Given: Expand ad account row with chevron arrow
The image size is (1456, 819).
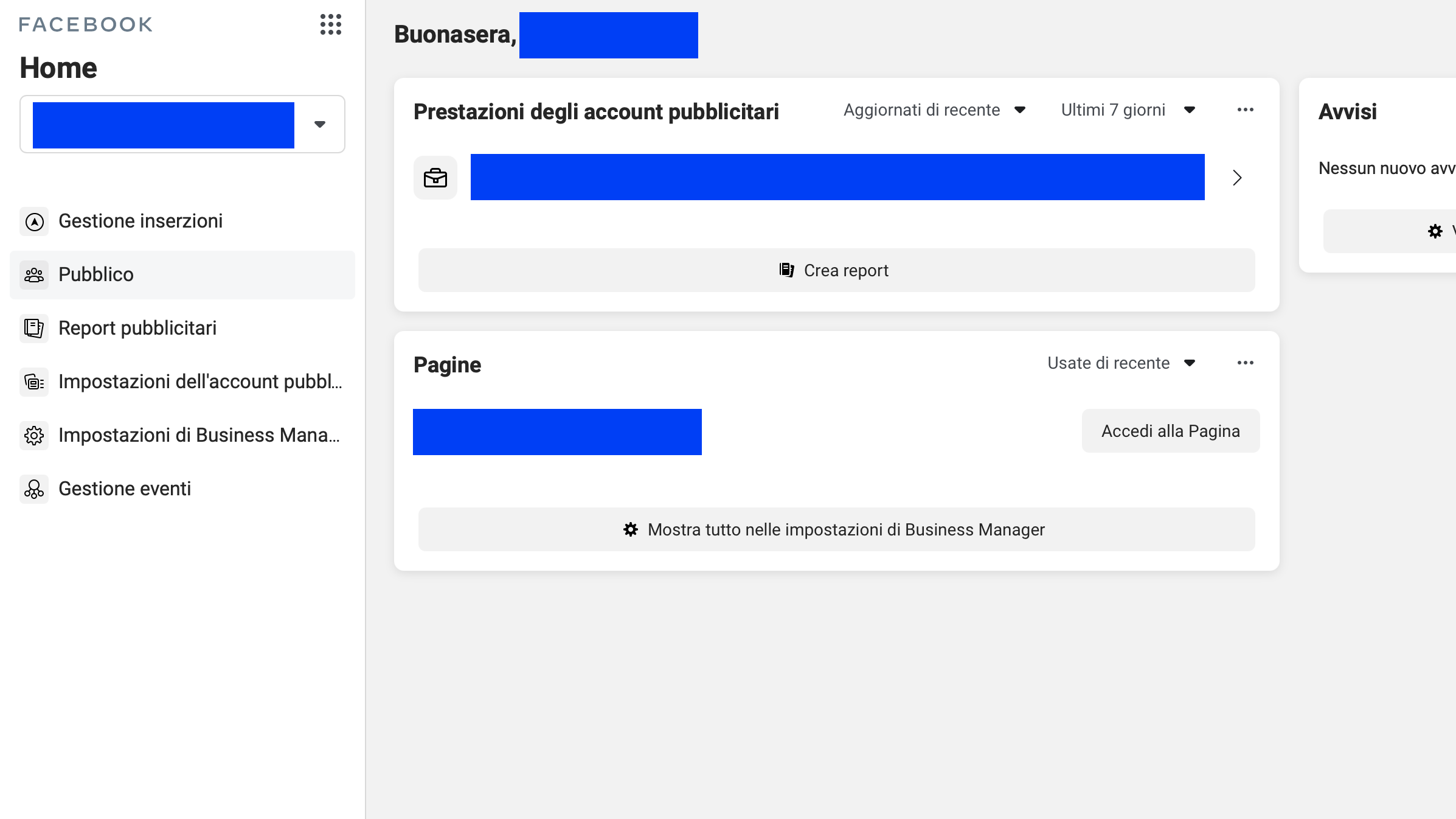Looking at the screenshot, I should [x=1237, y=178].
